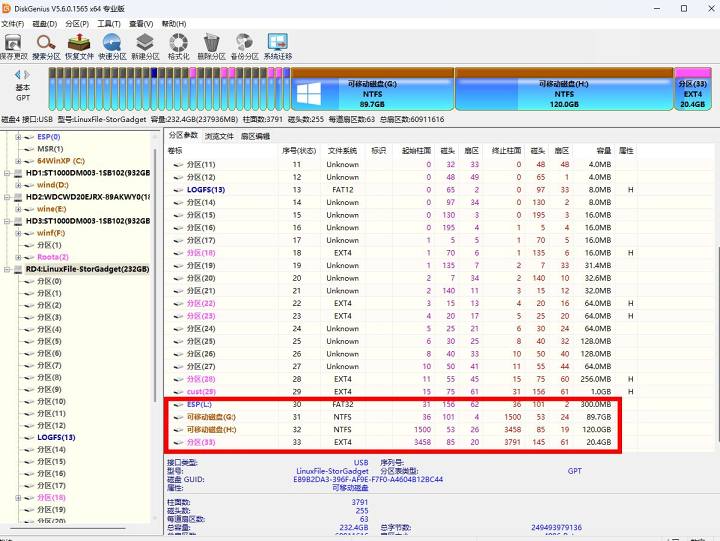Open the Quick Partition tool
This screenshot has width=720, height=541.
point(112,47)
